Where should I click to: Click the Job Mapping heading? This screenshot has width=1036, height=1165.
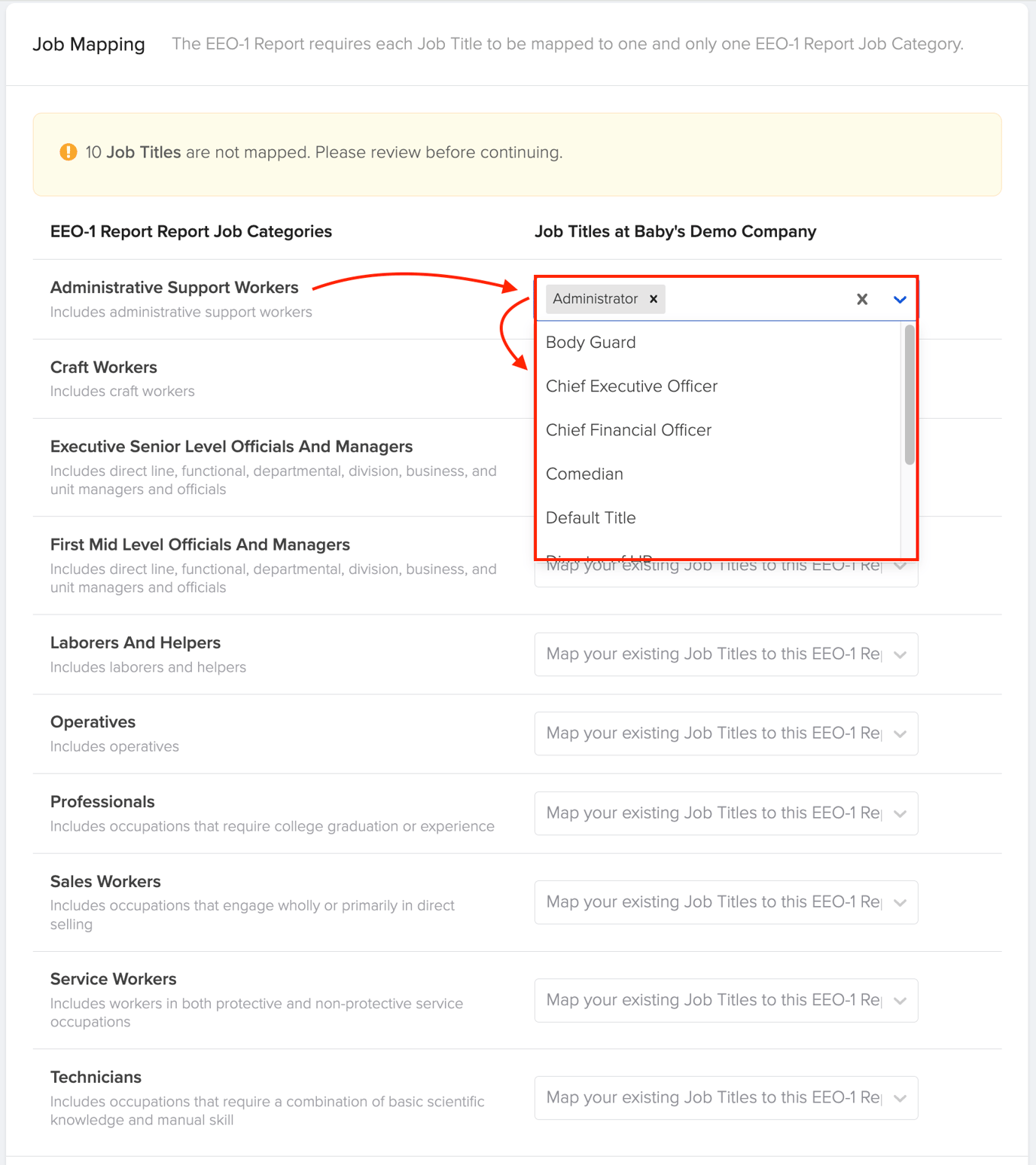(x=88, y=44)
